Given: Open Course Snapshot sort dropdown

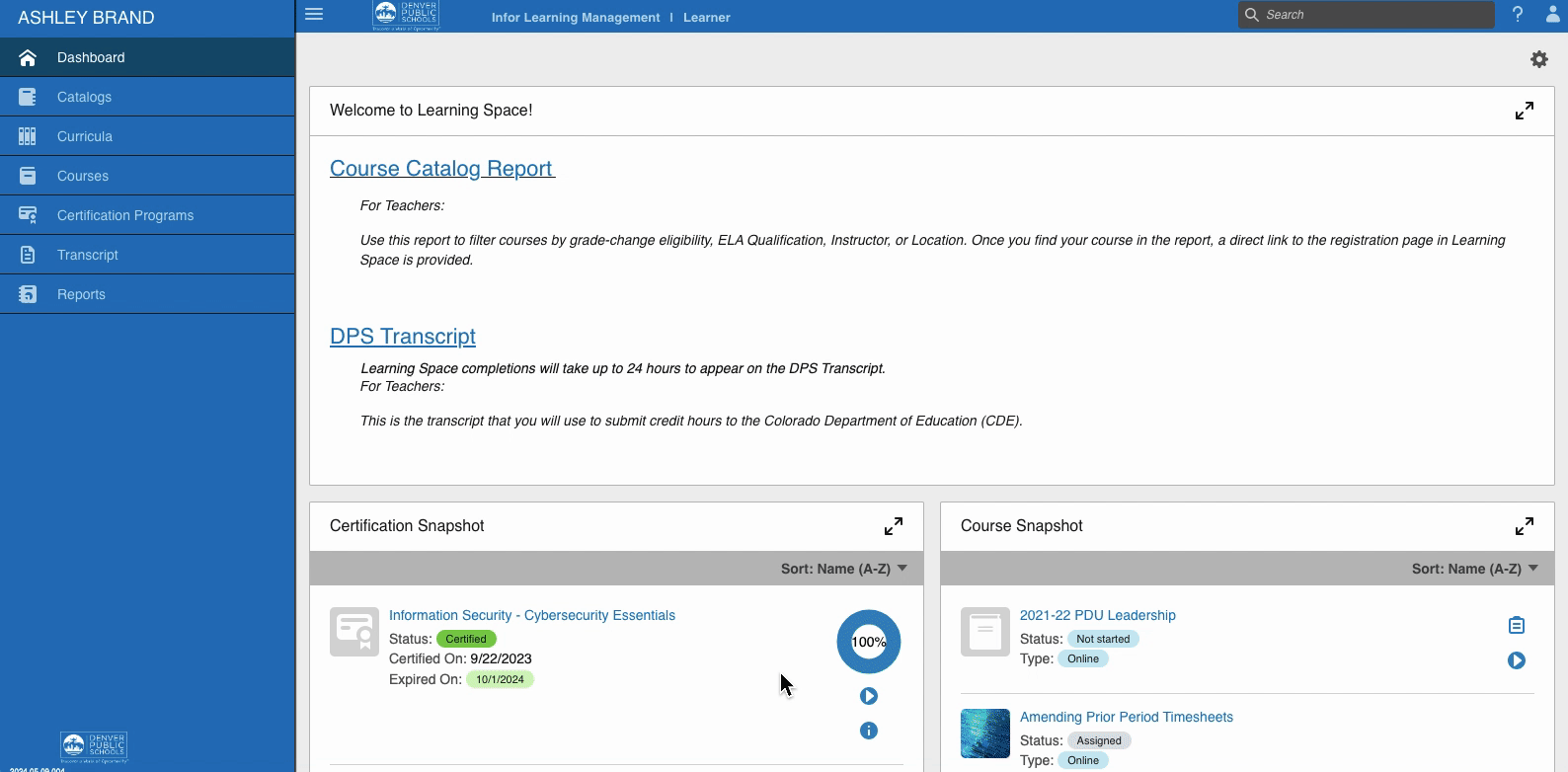Looking at the screenshot, I should click(1475, 569).
